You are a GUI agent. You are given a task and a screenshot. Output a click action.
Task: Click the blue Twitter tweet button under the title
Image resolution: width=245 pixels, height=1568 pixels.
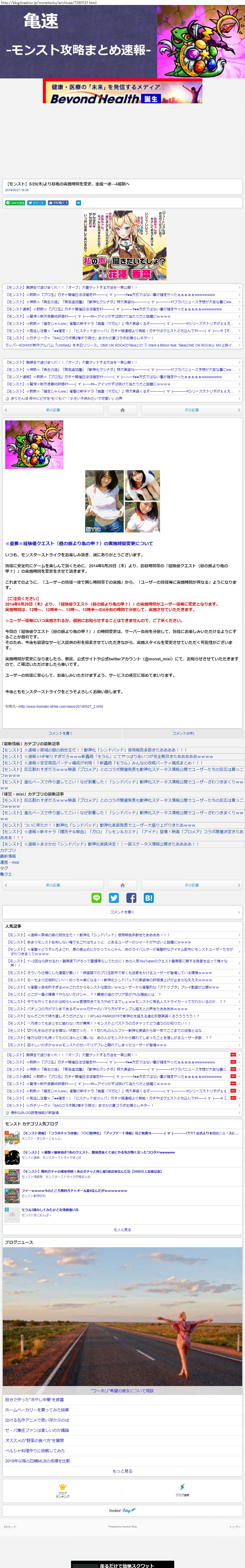click(x=37, y=203)
